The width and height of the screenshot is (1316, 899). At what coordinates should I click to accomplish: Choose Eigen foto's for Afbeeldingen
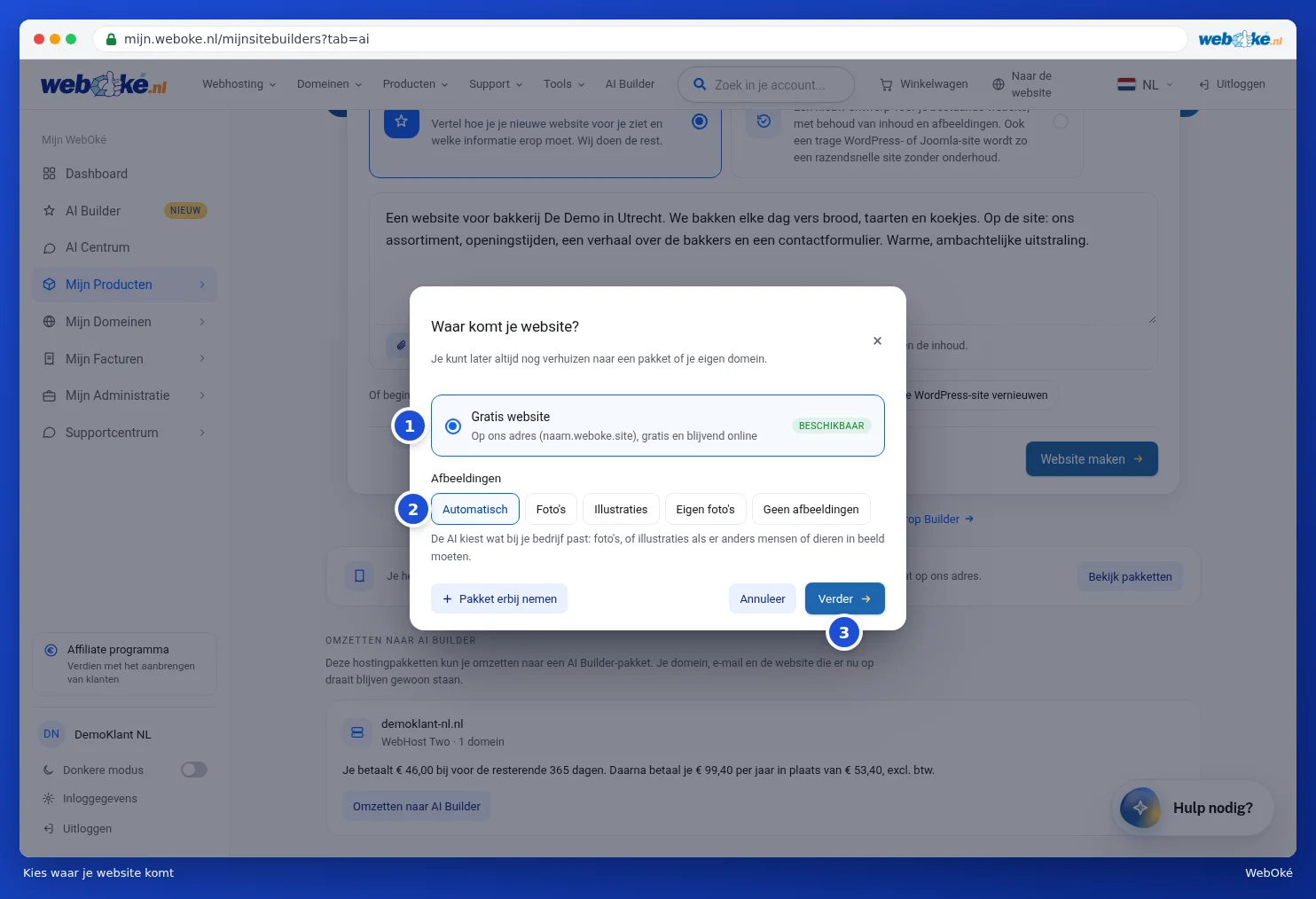[706, 509]
